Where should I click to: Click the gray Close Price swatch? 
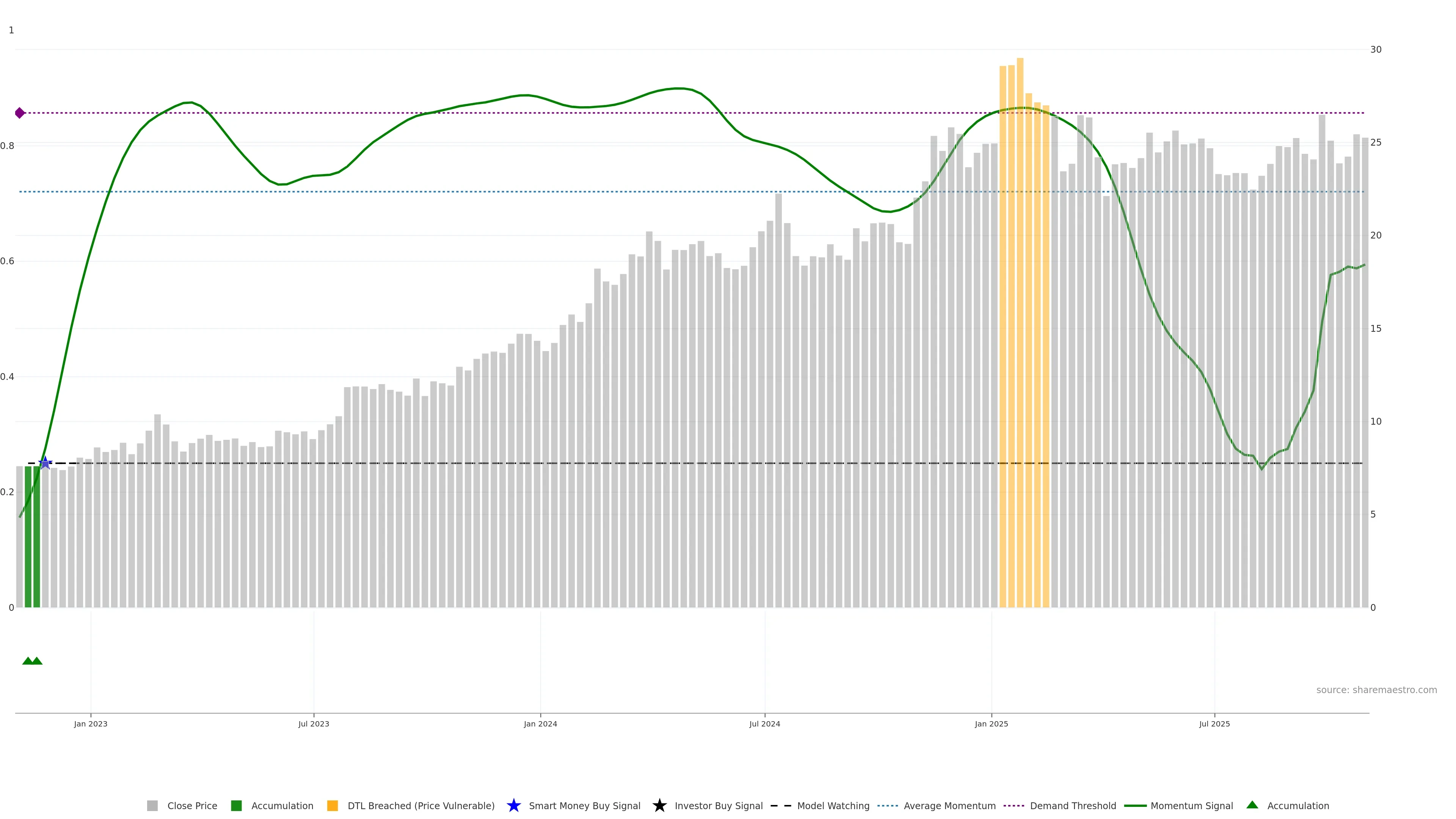[152, 805]
